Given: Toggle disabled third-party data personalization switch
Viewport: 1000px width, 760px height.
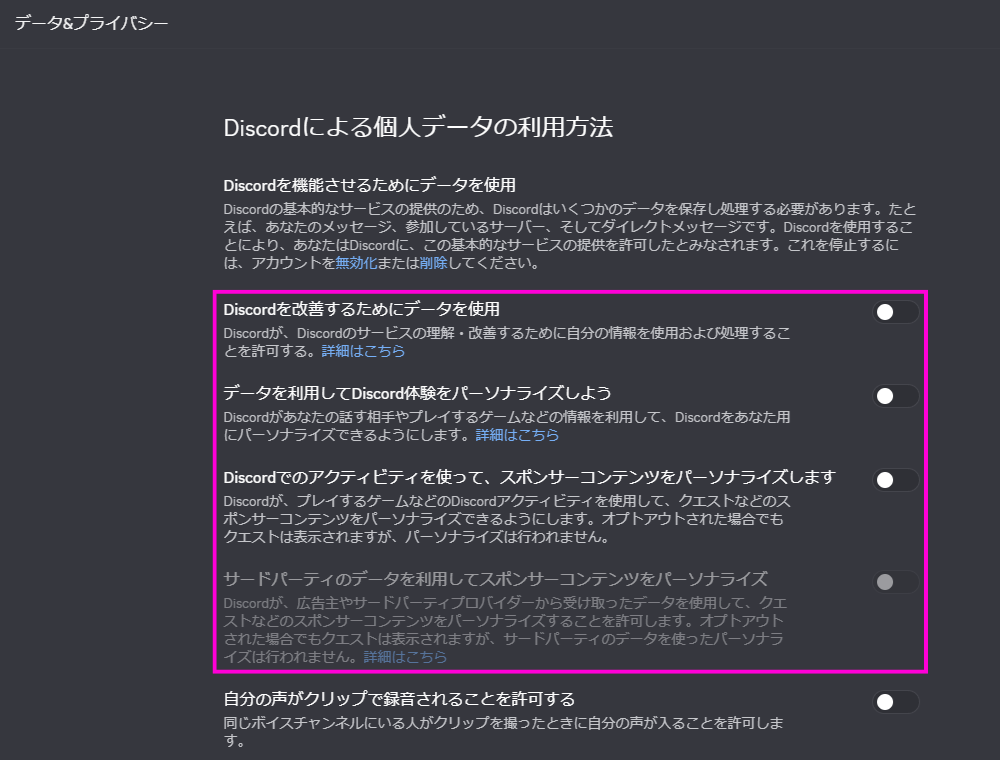Looking at the screenshot, I should [x=895, y=582].
